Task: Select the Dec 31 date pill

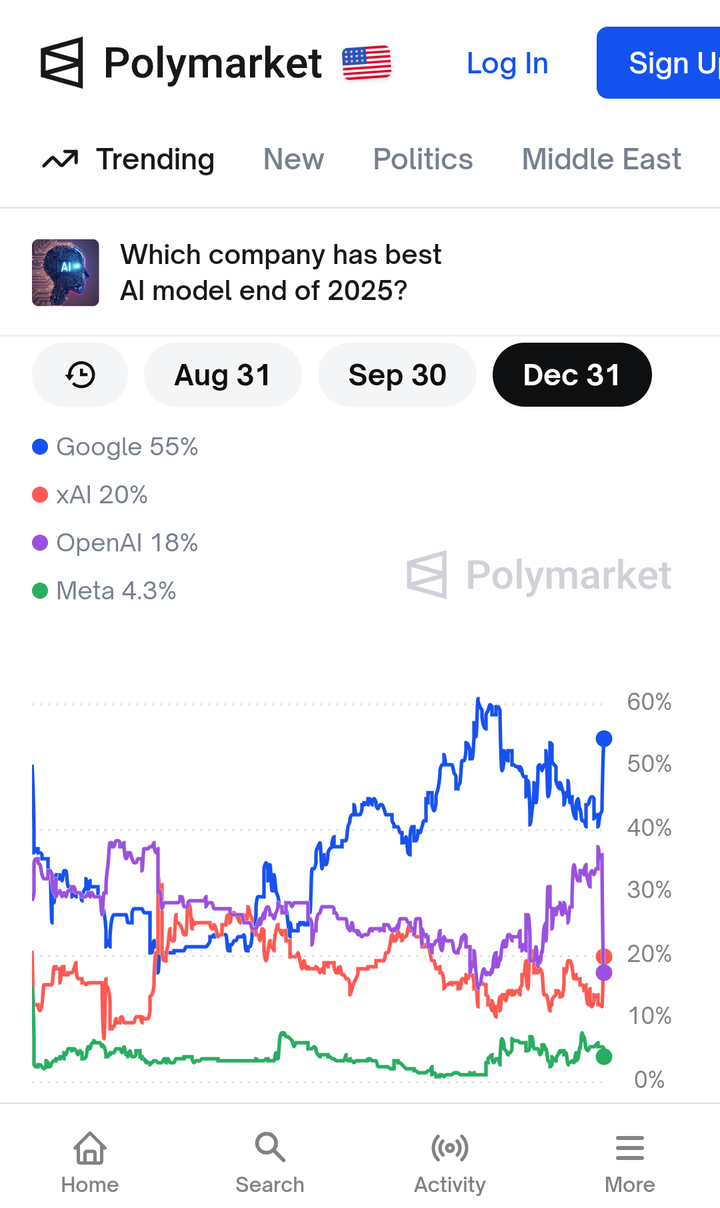Action: point(572,375)
